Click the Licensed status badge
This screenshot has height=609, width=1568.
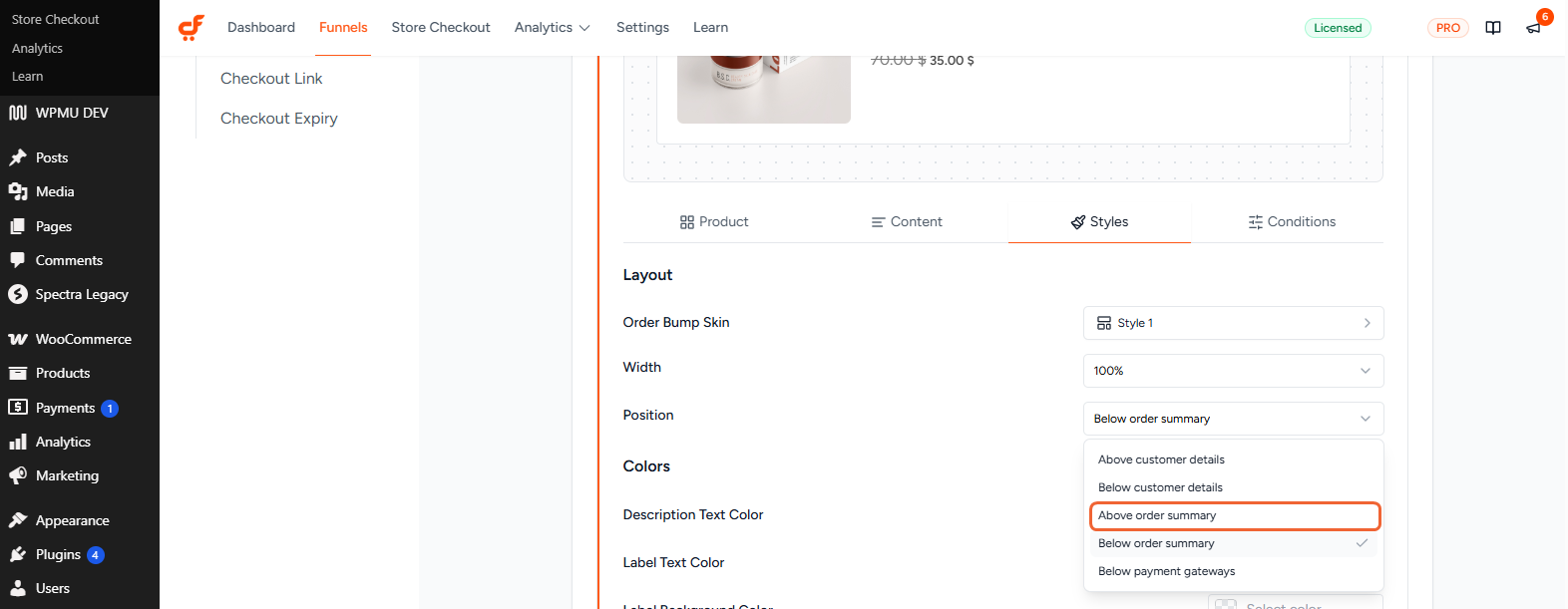click(x=1338, y=28)
